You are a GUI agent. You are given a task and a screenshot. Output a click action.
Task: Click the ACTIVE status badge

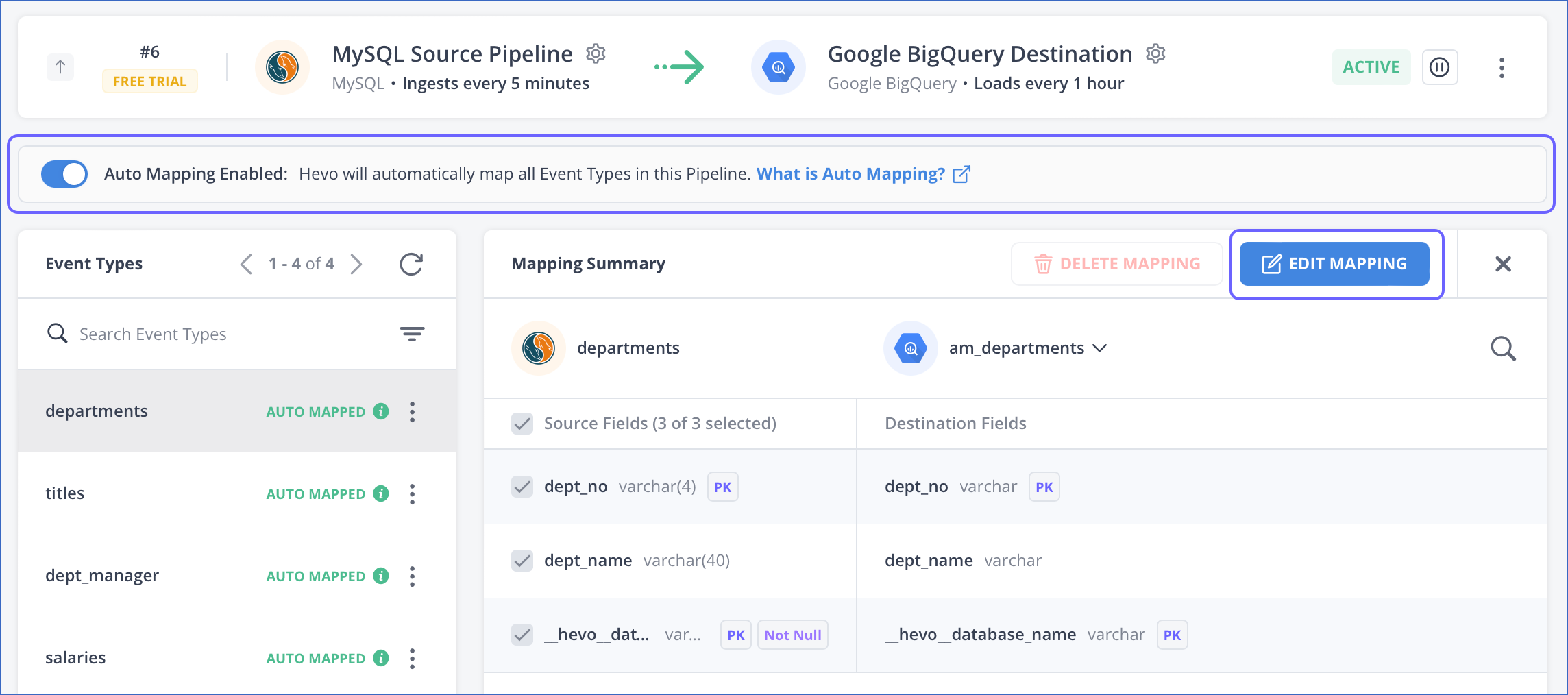pos(1371,67)
